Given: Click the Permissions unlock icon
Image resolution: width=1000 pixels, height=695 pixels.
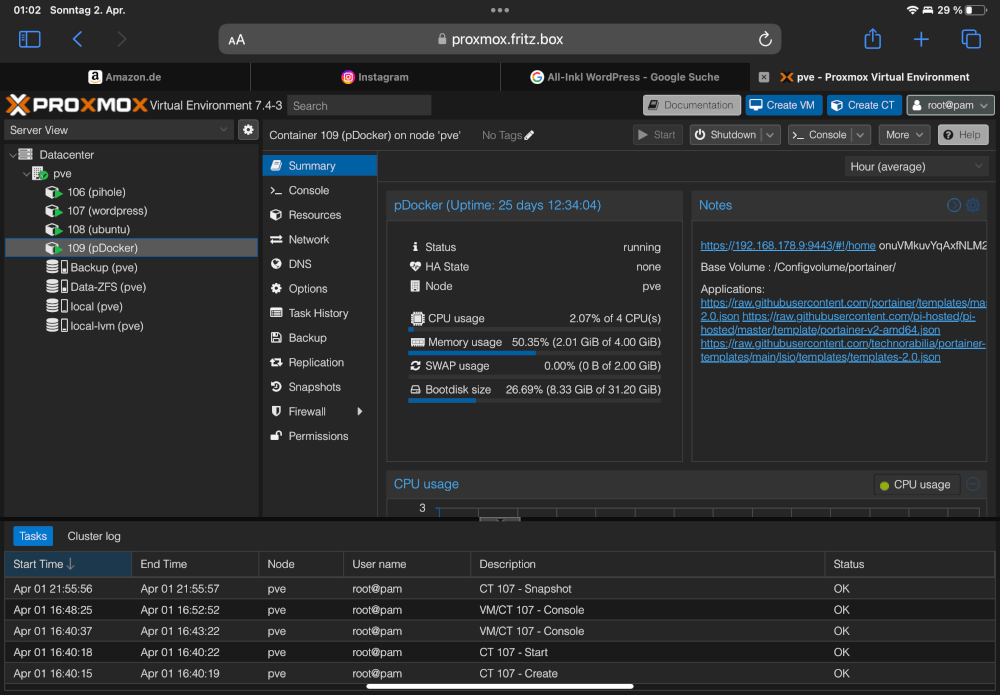Looking at the screenshot, I should (x=276, y=436).
